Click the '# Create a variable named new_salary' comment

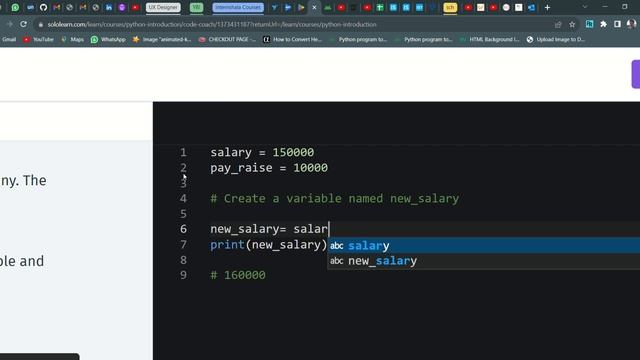pyautogui.click(x=335, y=198)
